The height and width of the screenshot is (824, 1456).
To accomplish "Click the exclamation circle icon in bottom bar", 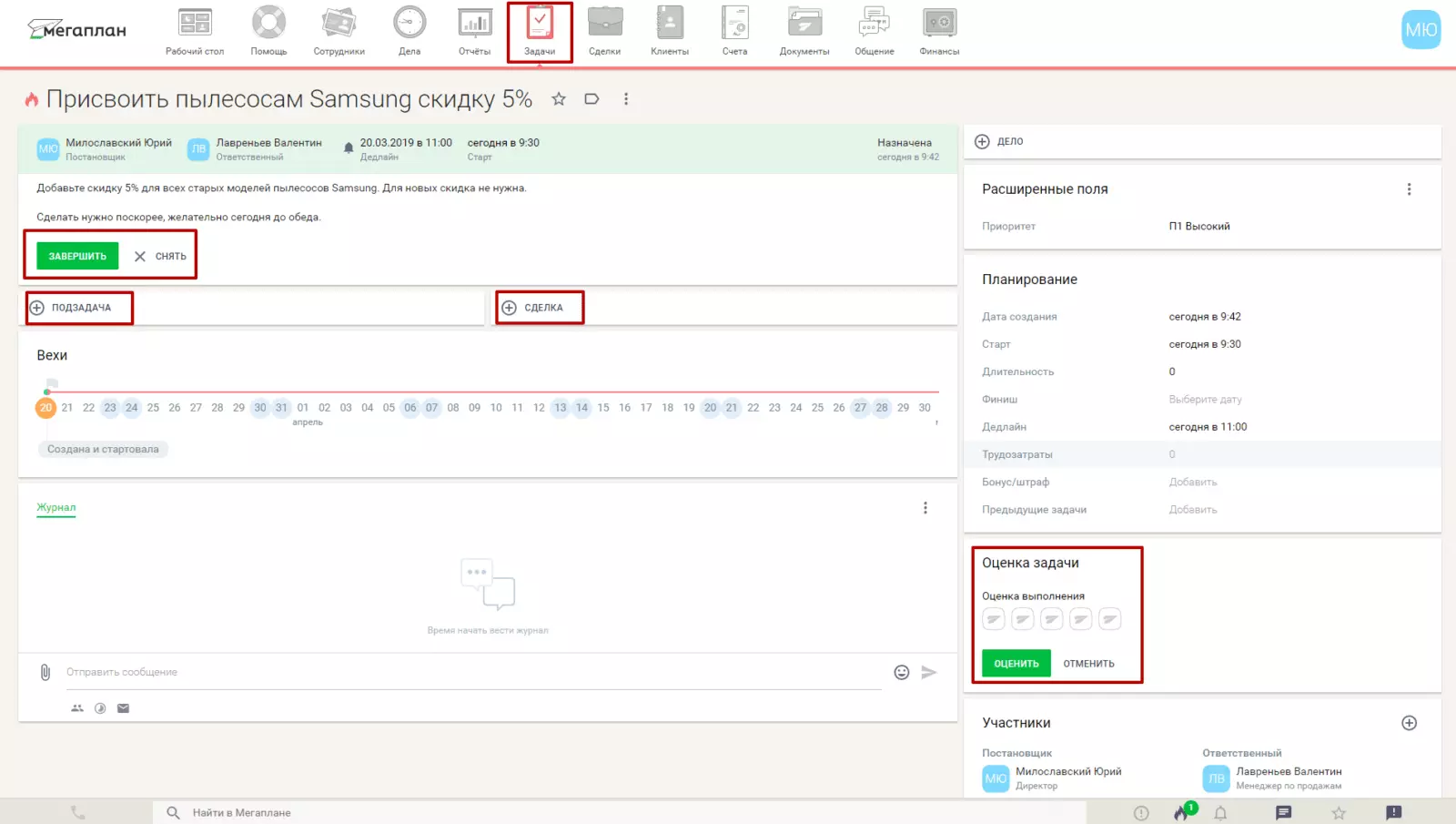I will tap(1141, 813).
